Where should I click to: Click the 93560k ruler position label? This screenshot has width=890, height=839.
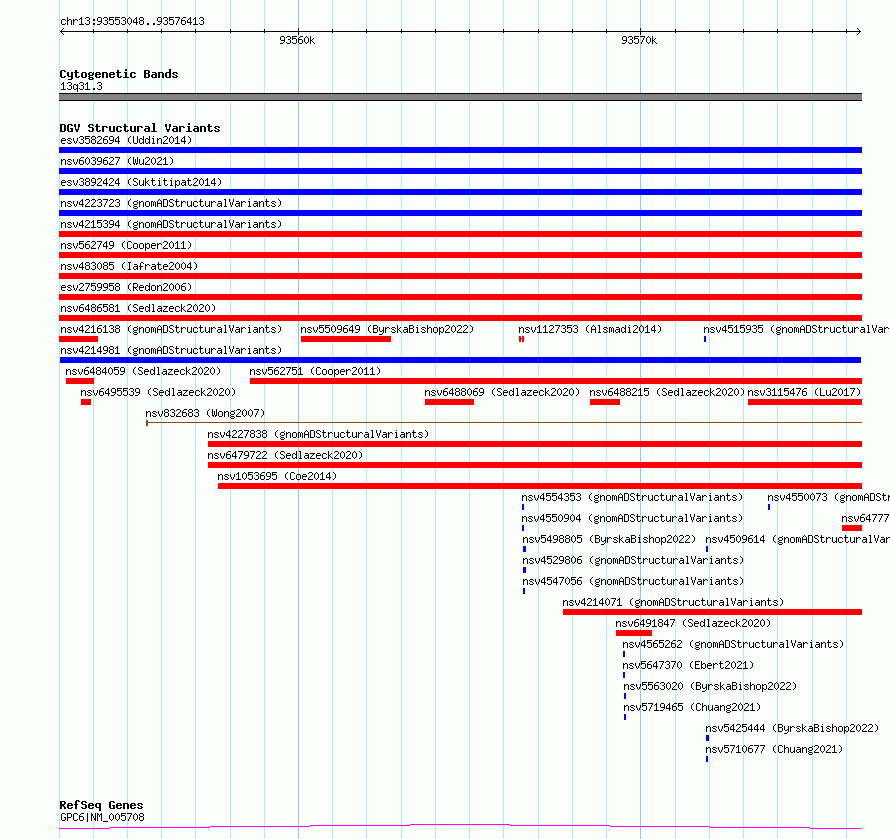tap(297, 40)
